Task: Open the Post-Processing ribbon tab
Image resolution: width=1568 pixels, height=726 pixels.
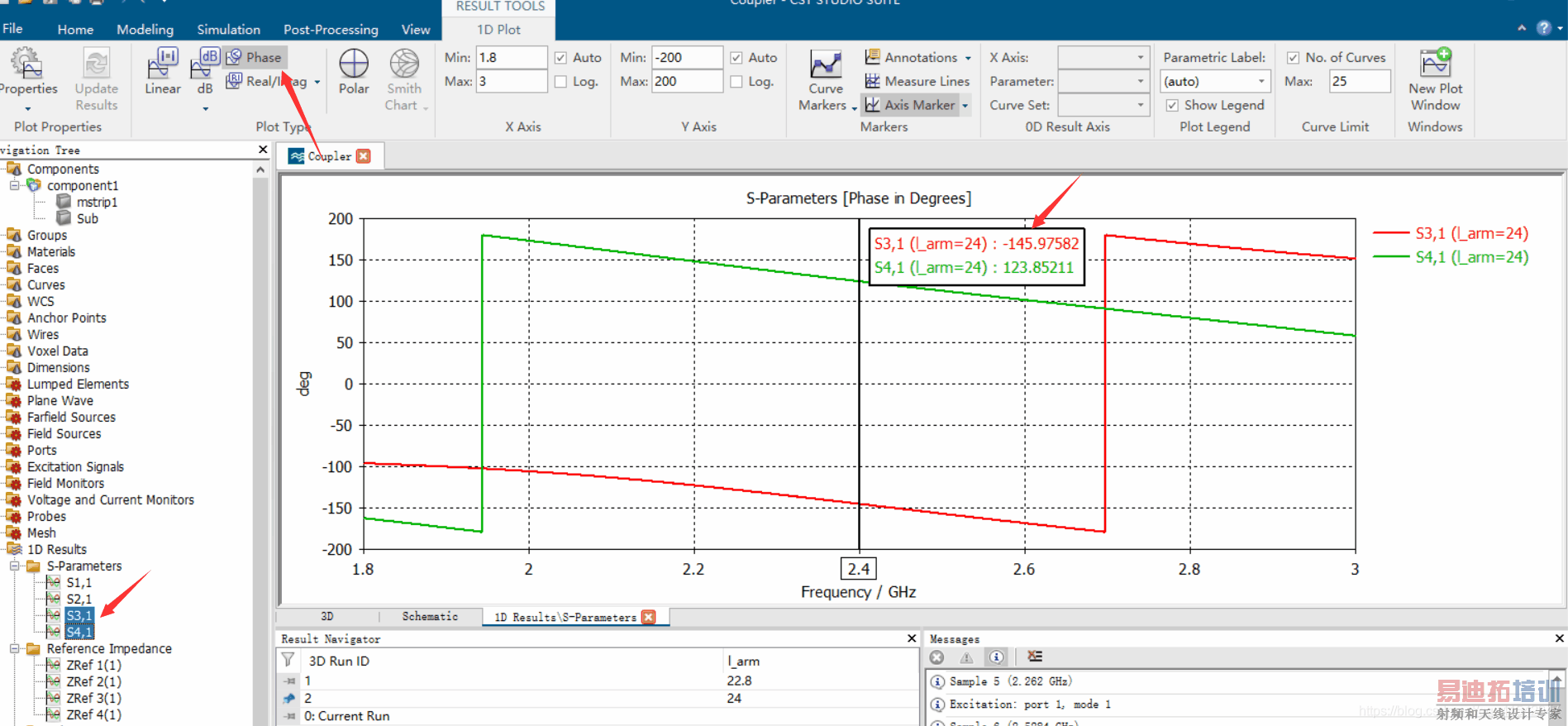Action: [331, 29]
